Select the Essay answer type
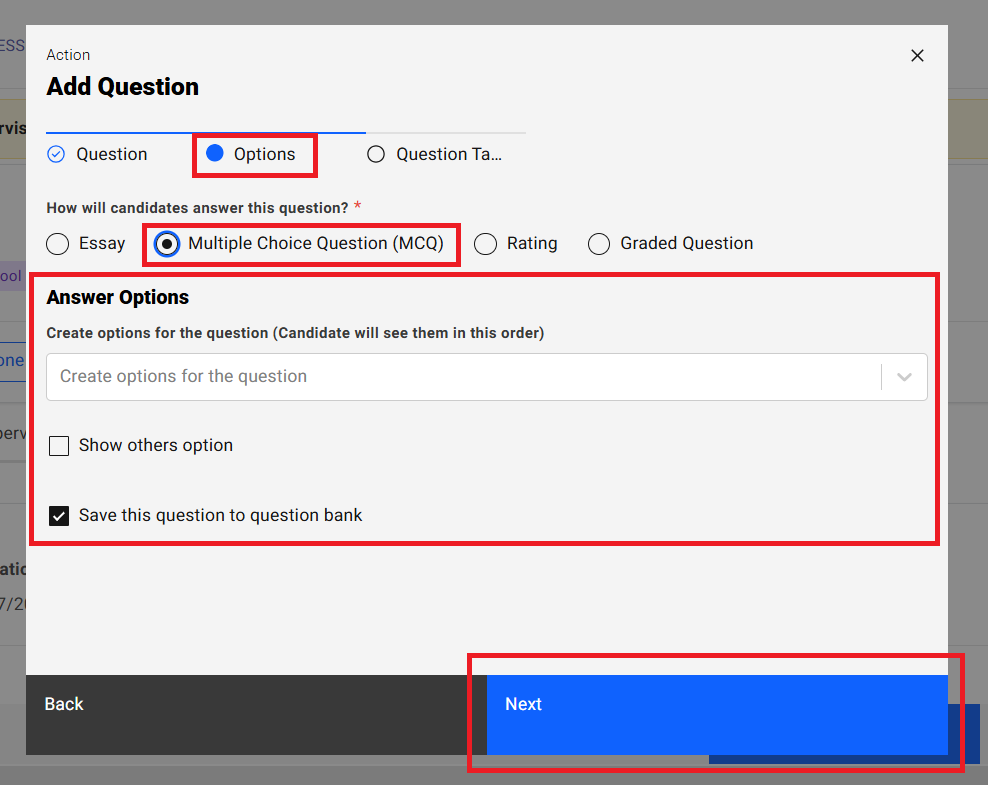This screenshot has width=988, height=785. [60, 244]
